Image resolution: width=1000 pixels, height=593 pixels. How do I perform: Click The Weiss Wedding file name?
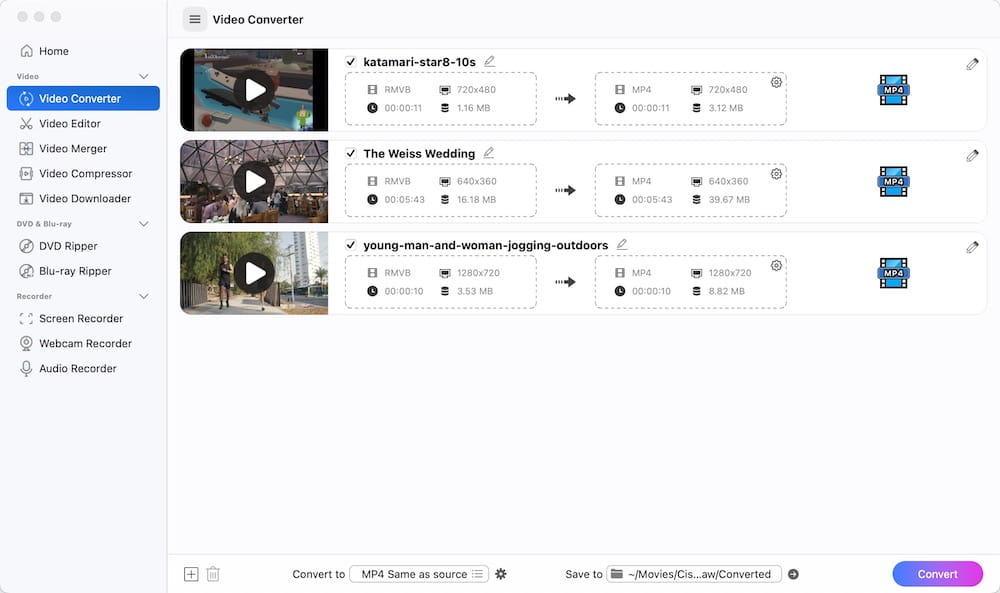pos(419,154)
